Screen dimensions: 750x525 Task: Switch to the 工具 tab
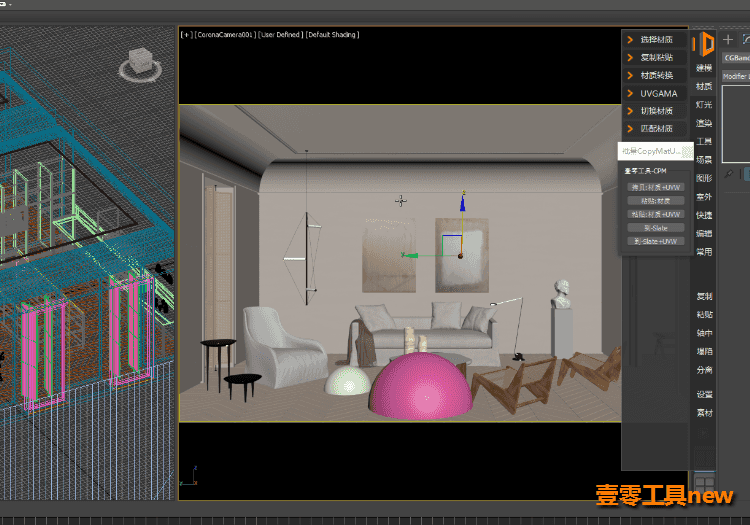click(x=704, y=142)
